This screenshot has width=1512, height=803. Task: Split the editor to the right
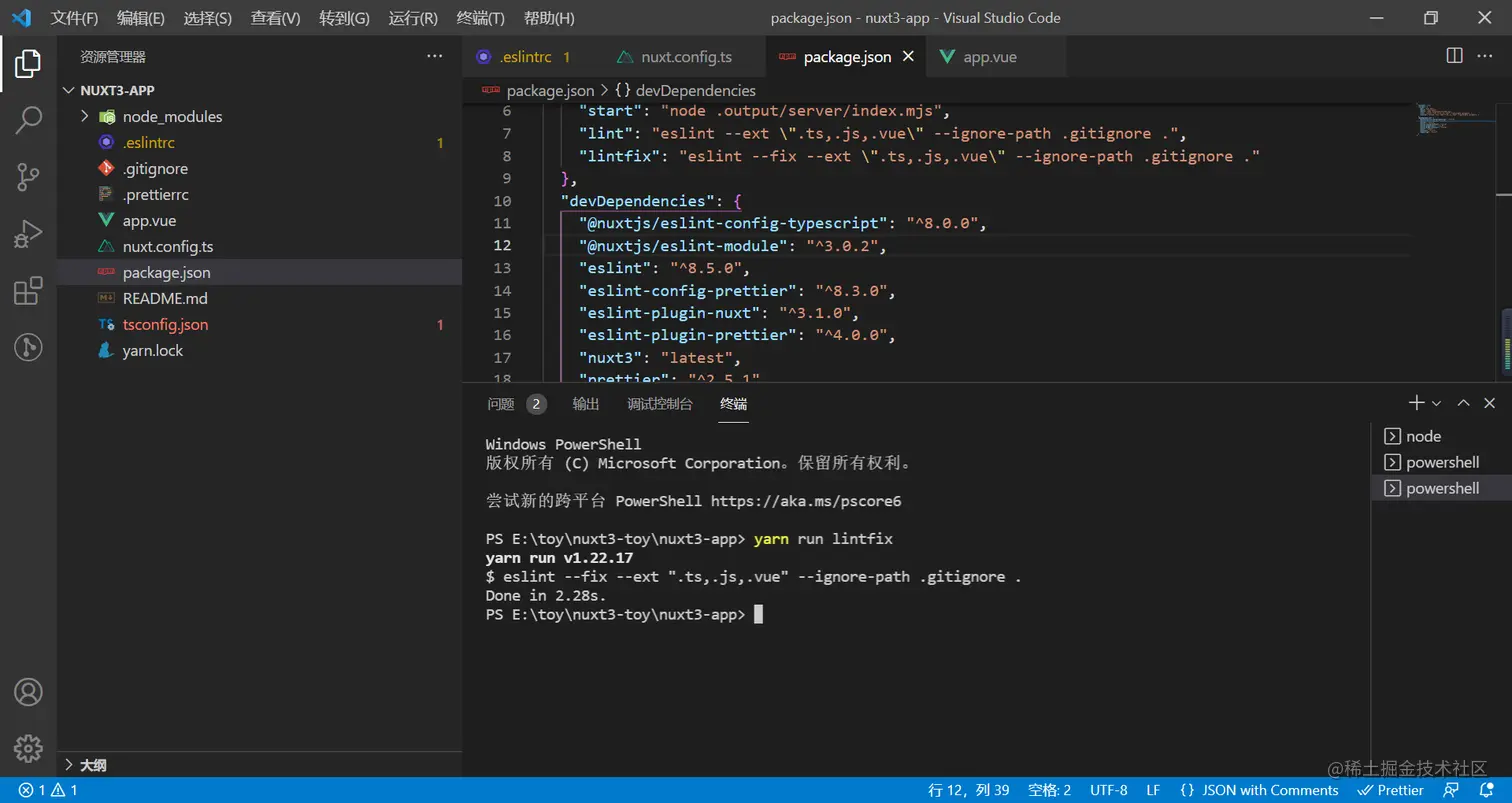point(1454,56)
